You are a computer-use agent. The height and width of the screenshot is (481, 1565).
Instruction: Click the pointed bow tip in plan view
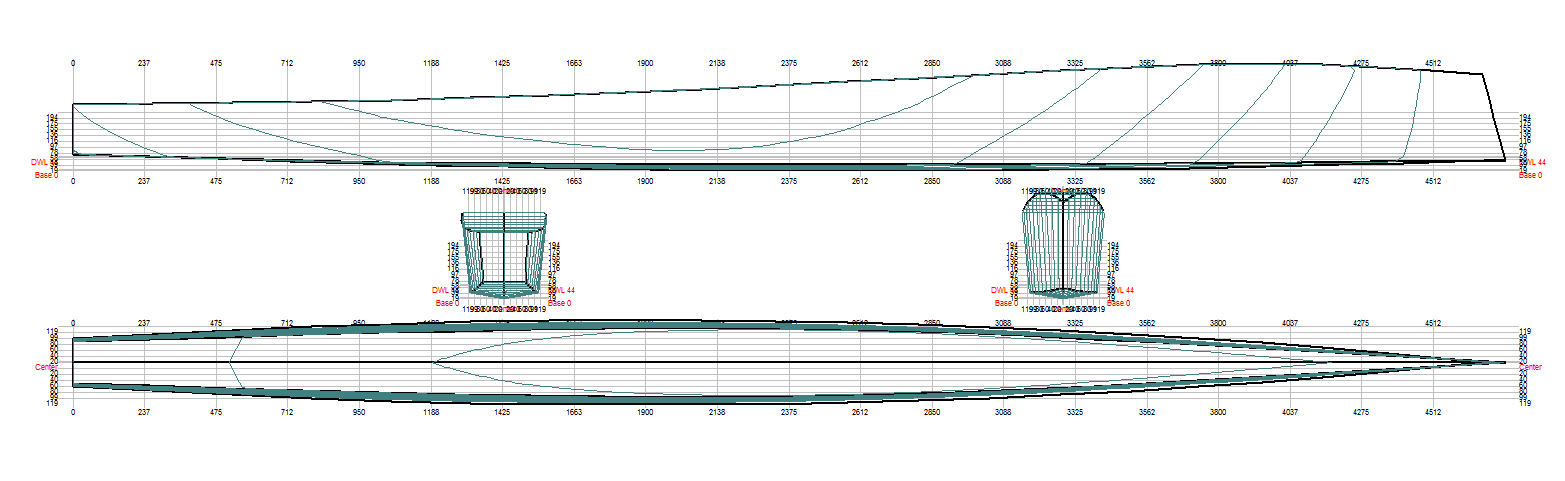coord(1504,362)
